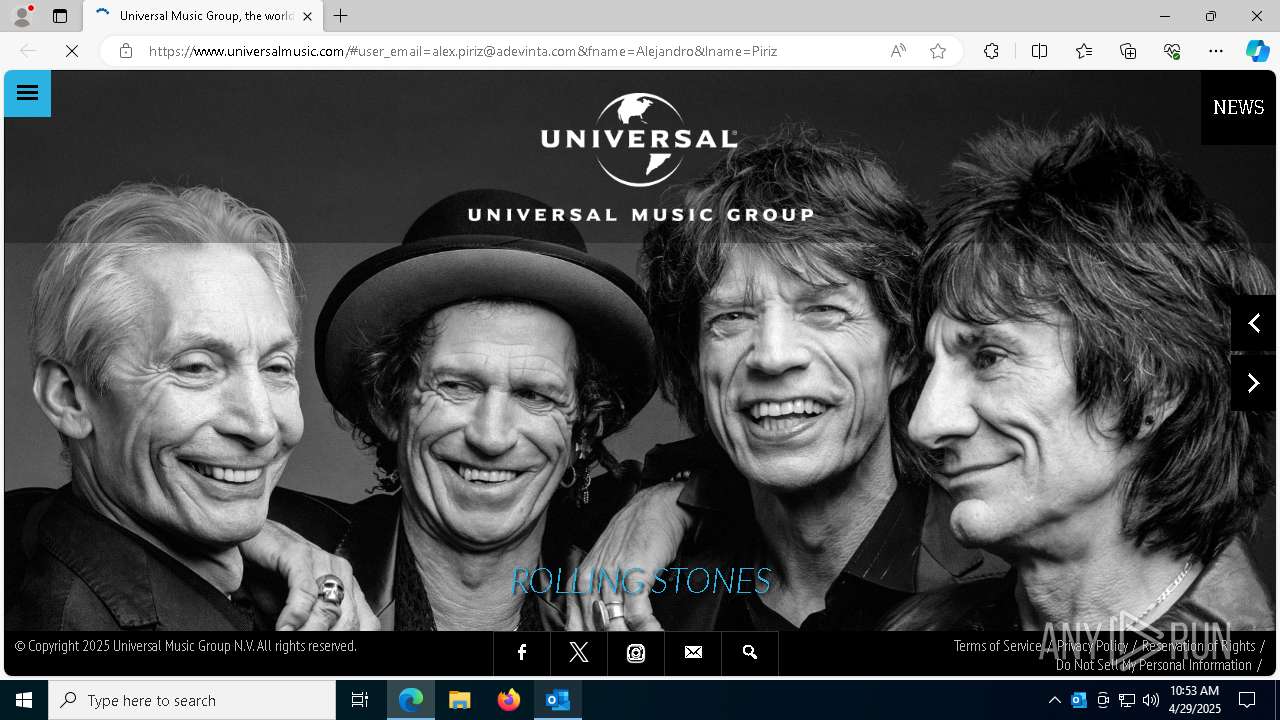
Task: Click the email envelope icon
Action: (693, 653)
